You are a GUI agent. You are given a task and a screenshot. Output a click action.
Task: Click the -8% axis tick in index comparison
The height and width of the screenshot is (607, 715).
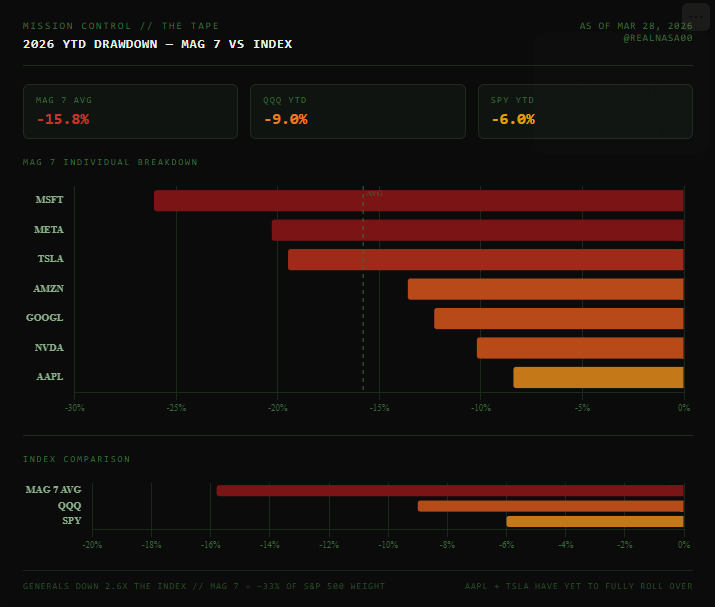click(x=447, y=545)
